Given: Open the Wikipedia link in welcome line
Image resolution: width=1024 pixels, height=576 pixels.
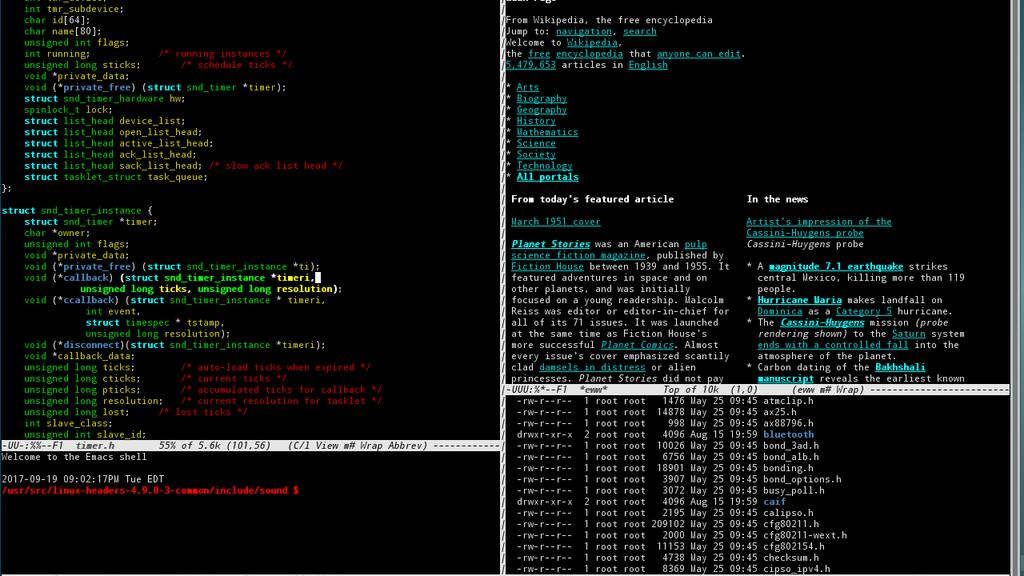Looking at the screenshot, I should [x=592, y=42].
